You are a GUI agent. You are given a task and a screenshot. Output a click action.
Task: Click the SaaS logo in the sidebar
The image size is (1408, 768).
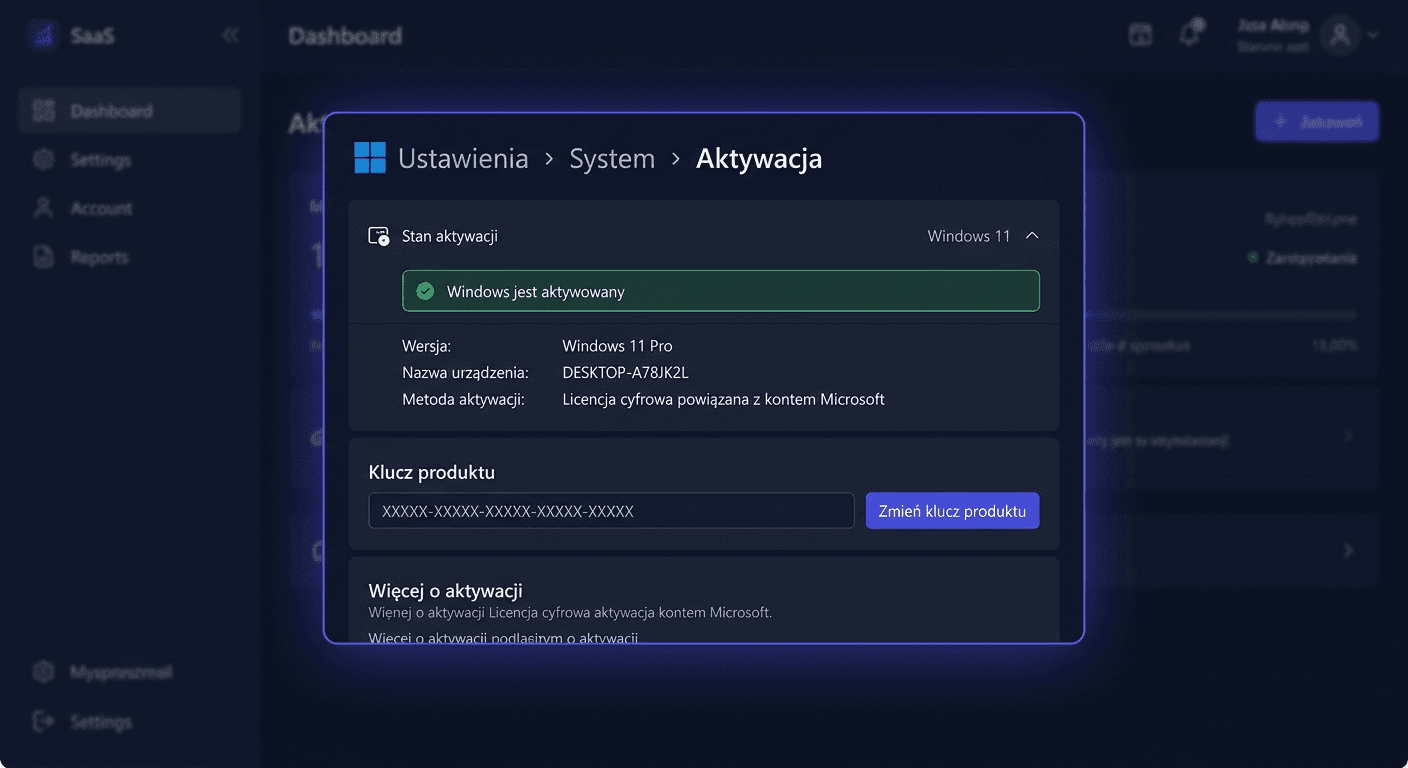(42, 34)
